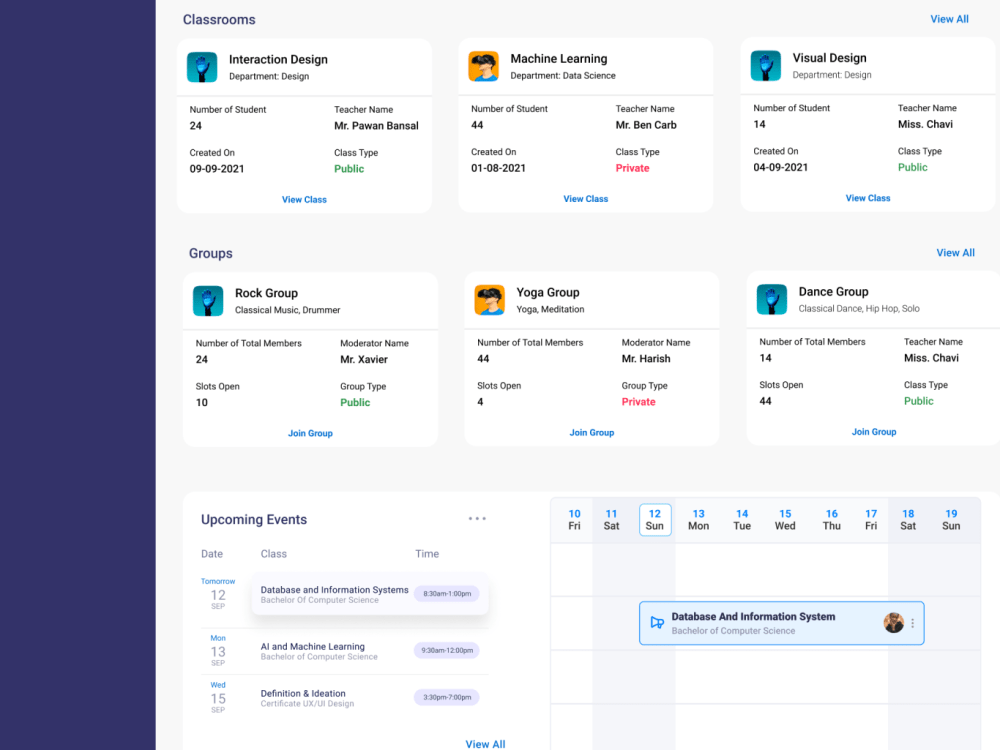Click the Machine Learning card title
Viewport: 1000px width, 750px height.
[559, 59]
